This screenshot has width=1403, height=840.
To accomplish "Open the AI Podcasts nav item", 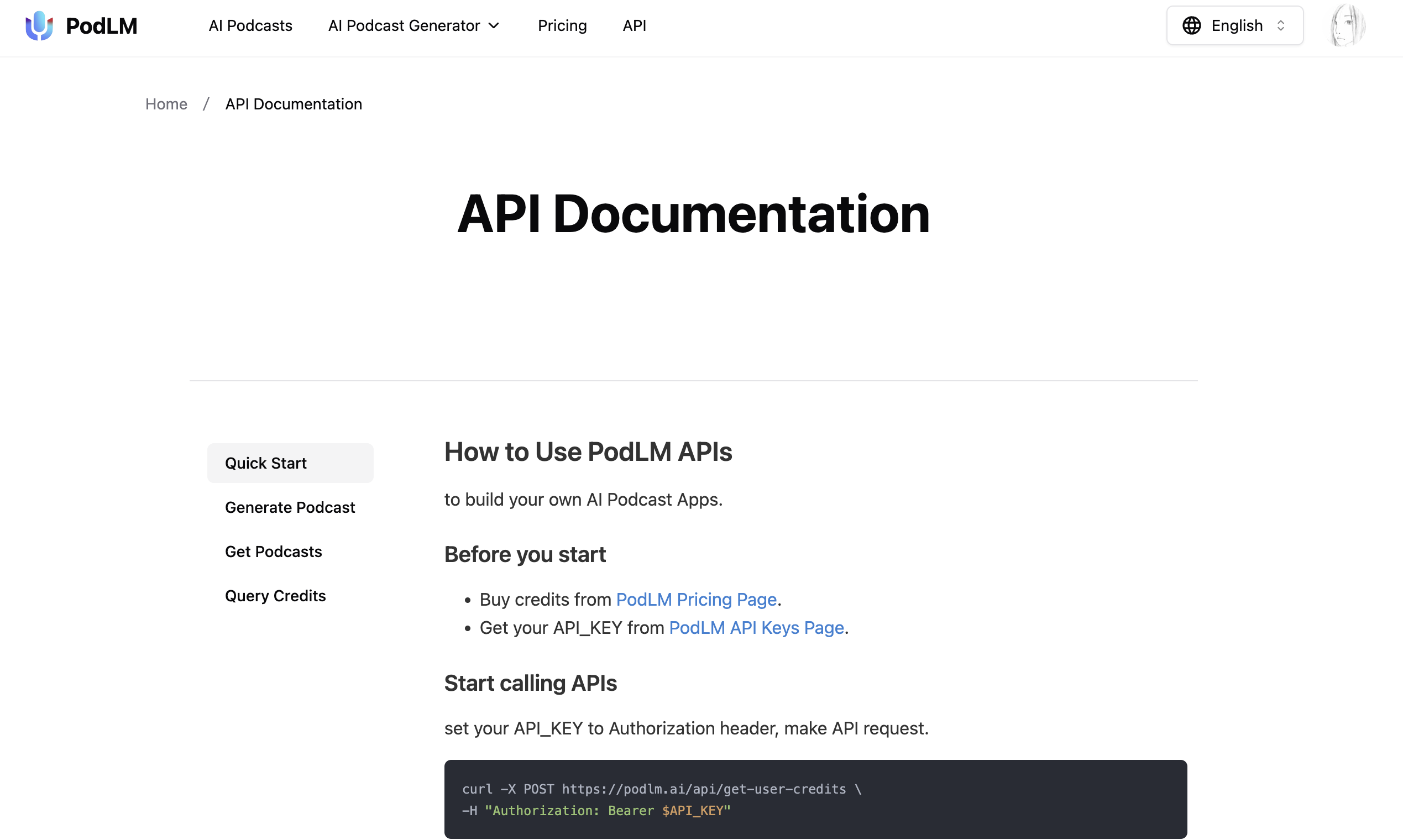I will 250,25.
